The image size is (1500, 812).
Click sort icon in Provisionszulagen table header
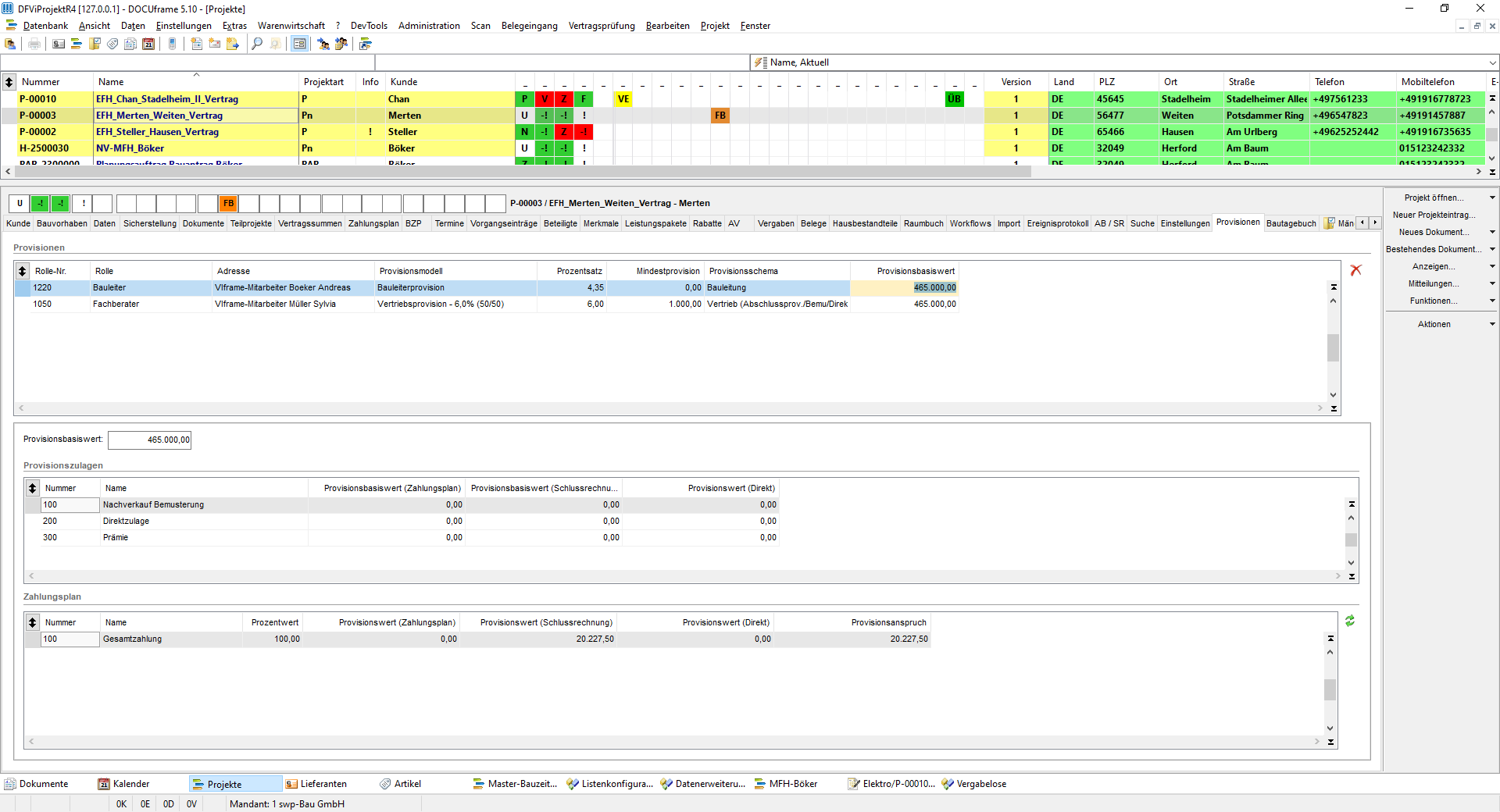pos(32,488)
